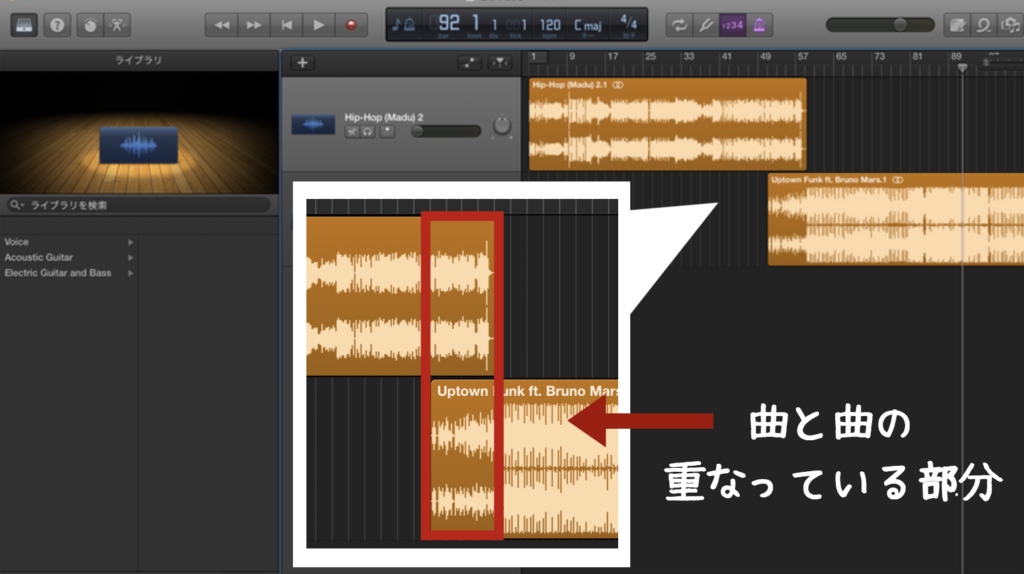Open Quick Help question mark button
Screen dimensions: 1024x574
(57, 25)
